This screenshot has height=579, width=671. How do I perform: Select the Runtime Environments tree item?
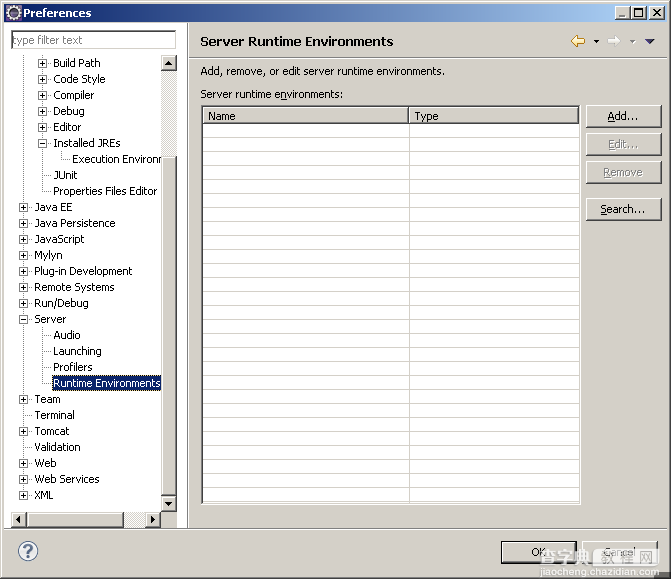coord(107,383)
